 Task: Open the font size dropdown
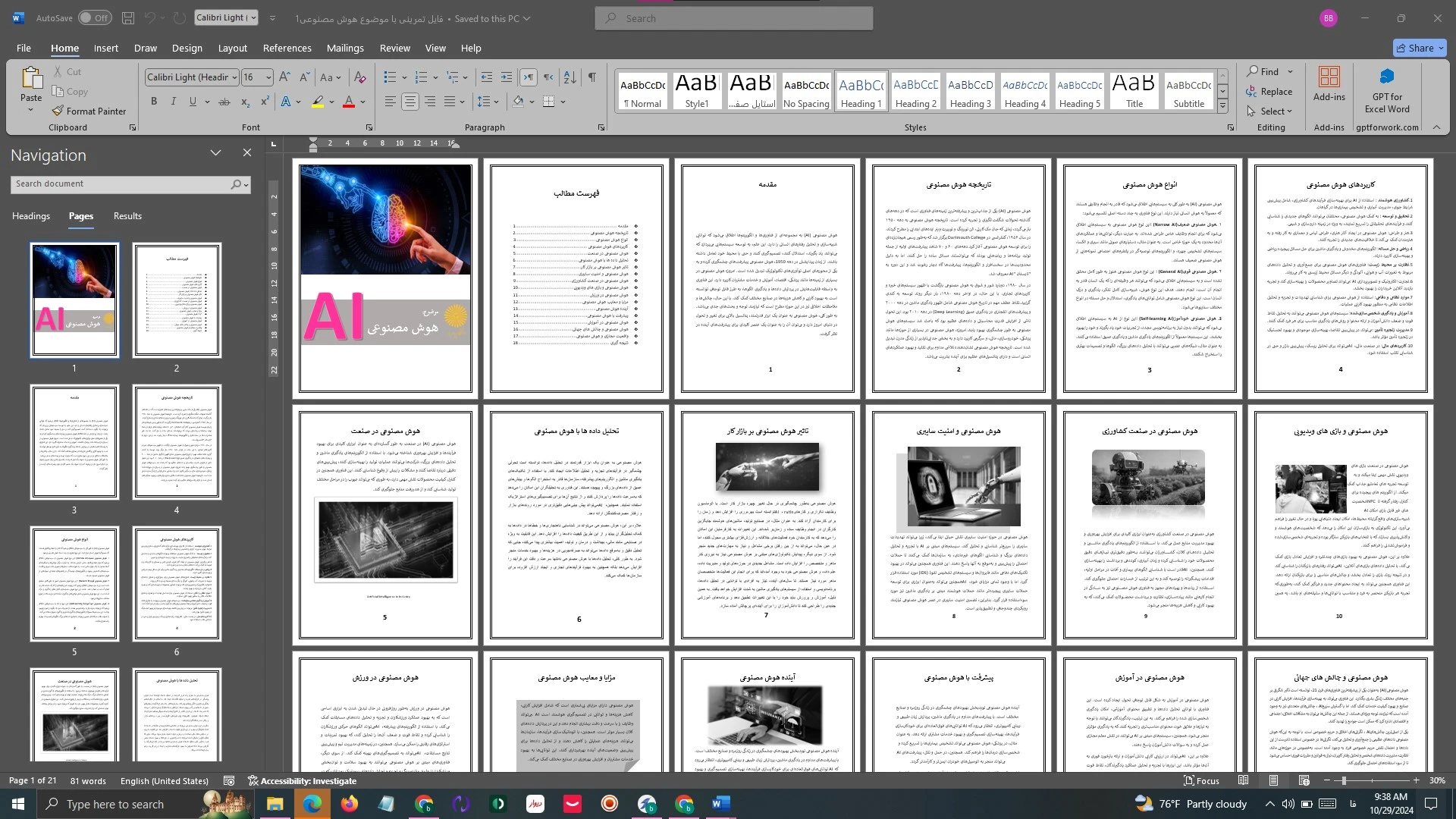268,77
